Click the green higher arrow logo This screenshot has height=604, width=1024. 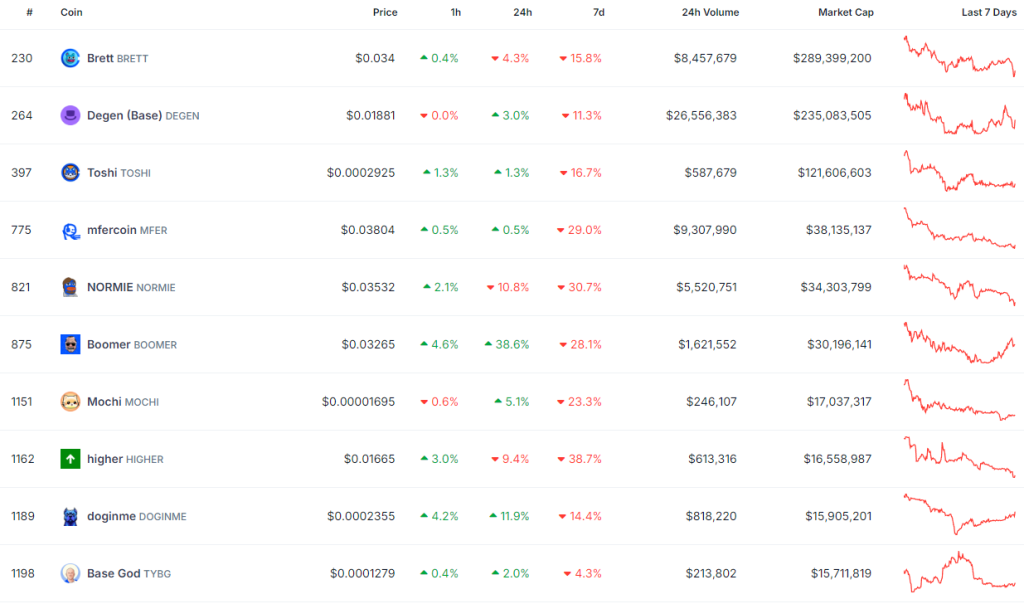pyautogui.click(x=69, y=458)
